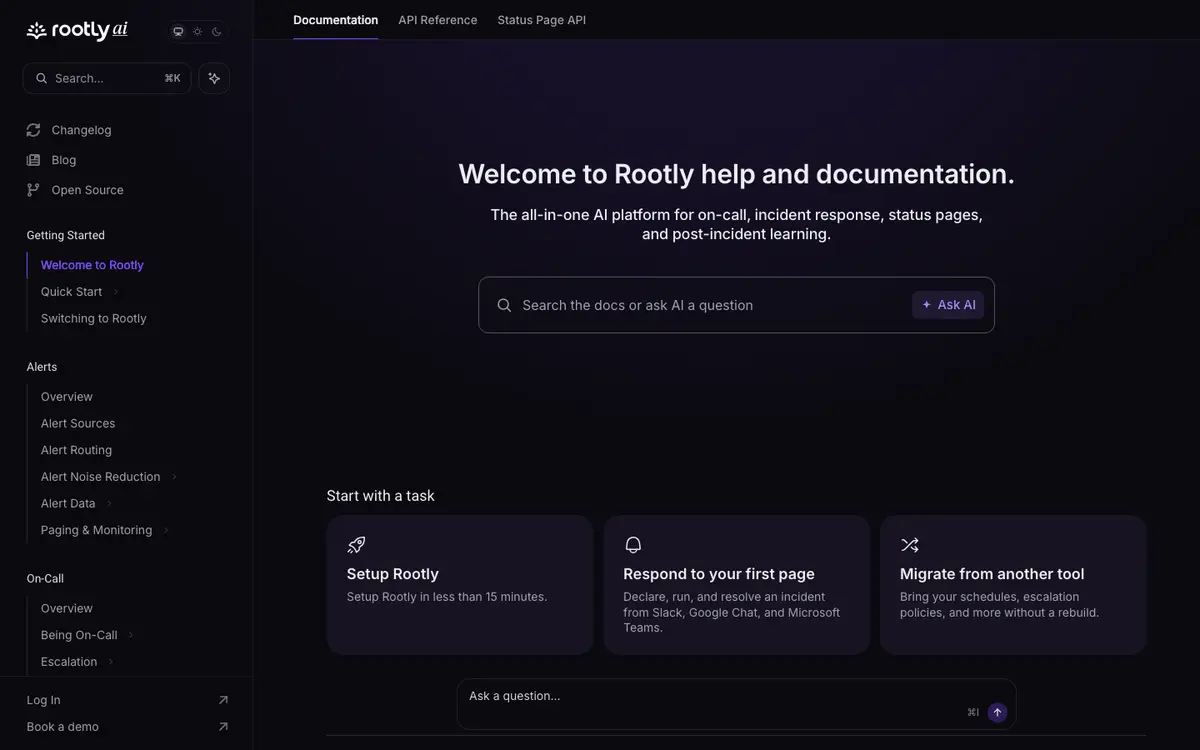Open Alert Data item
This screenshot has height=750, width=1200.
tap(68, 503)
